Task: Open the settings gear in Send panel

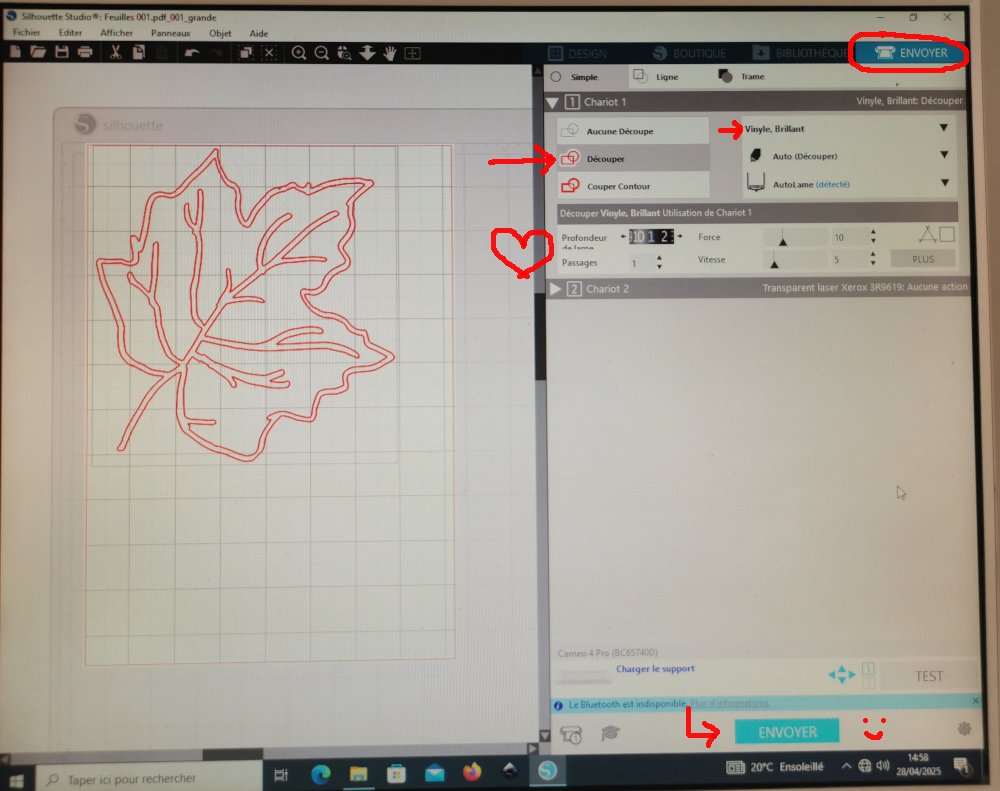Action: pos(964,729)
